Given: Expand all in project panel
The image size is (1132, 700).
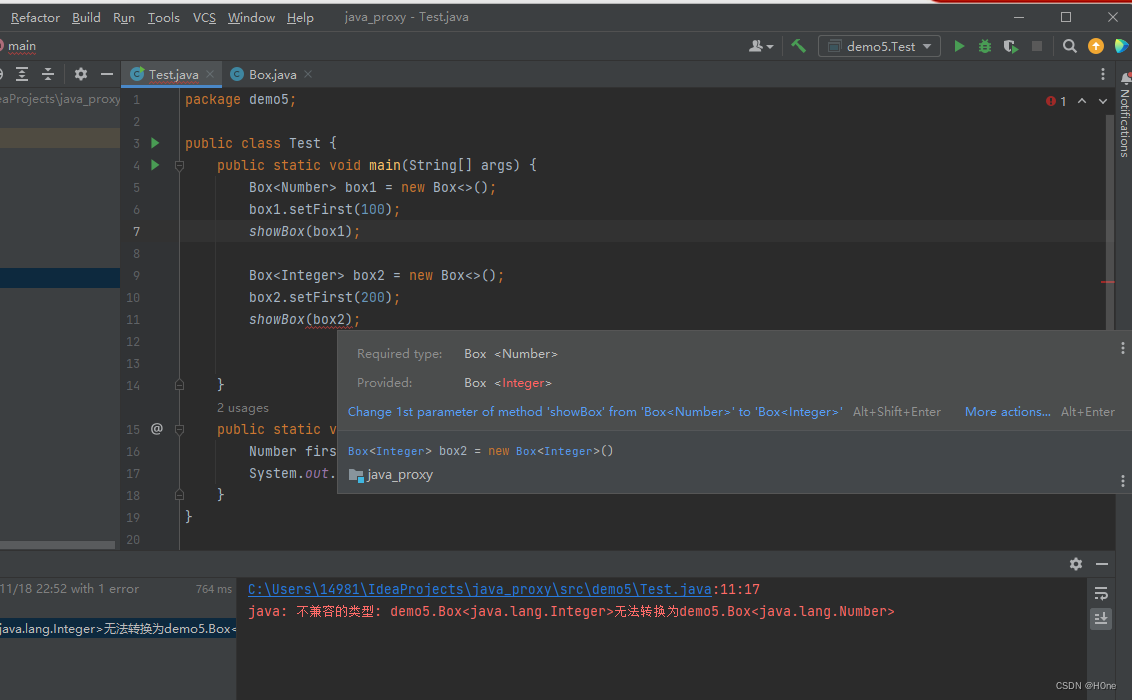Looking at the screenshot, I should tap(22, 74).
